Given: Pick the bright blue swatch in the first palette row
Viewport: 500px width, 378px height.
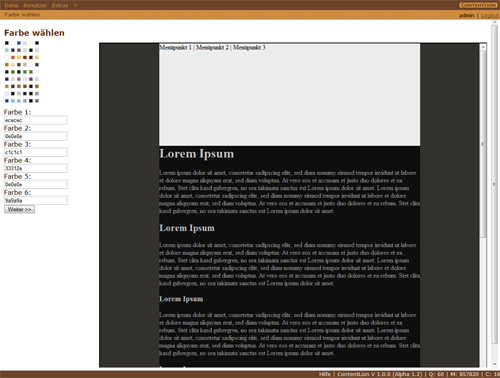Looking at the screenshot, I should click(19, 43).
